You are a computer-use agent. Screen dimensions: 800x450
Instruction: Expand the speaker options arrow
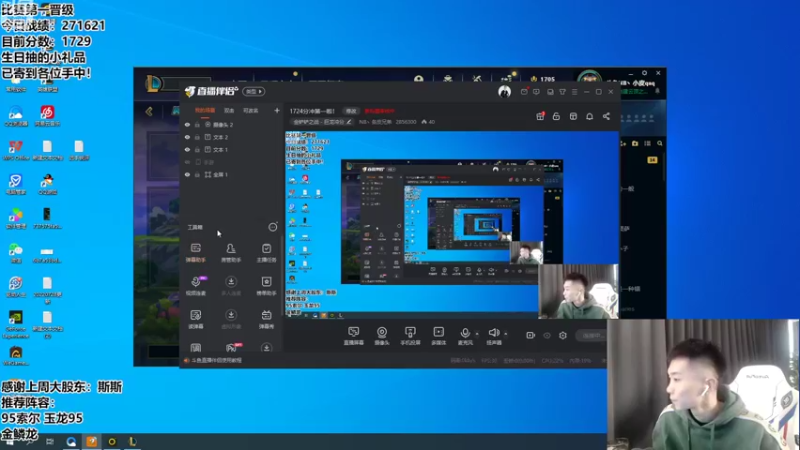pos(506,334)
